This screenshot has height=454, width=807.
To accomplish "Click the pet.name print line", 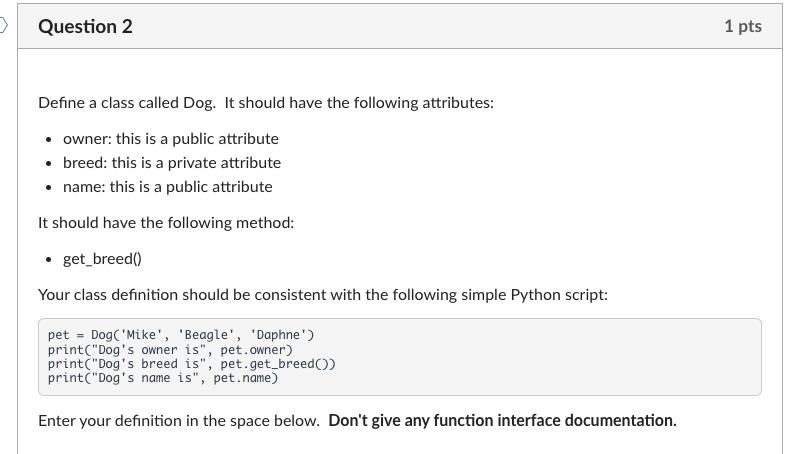I will (x=163, y=378).
